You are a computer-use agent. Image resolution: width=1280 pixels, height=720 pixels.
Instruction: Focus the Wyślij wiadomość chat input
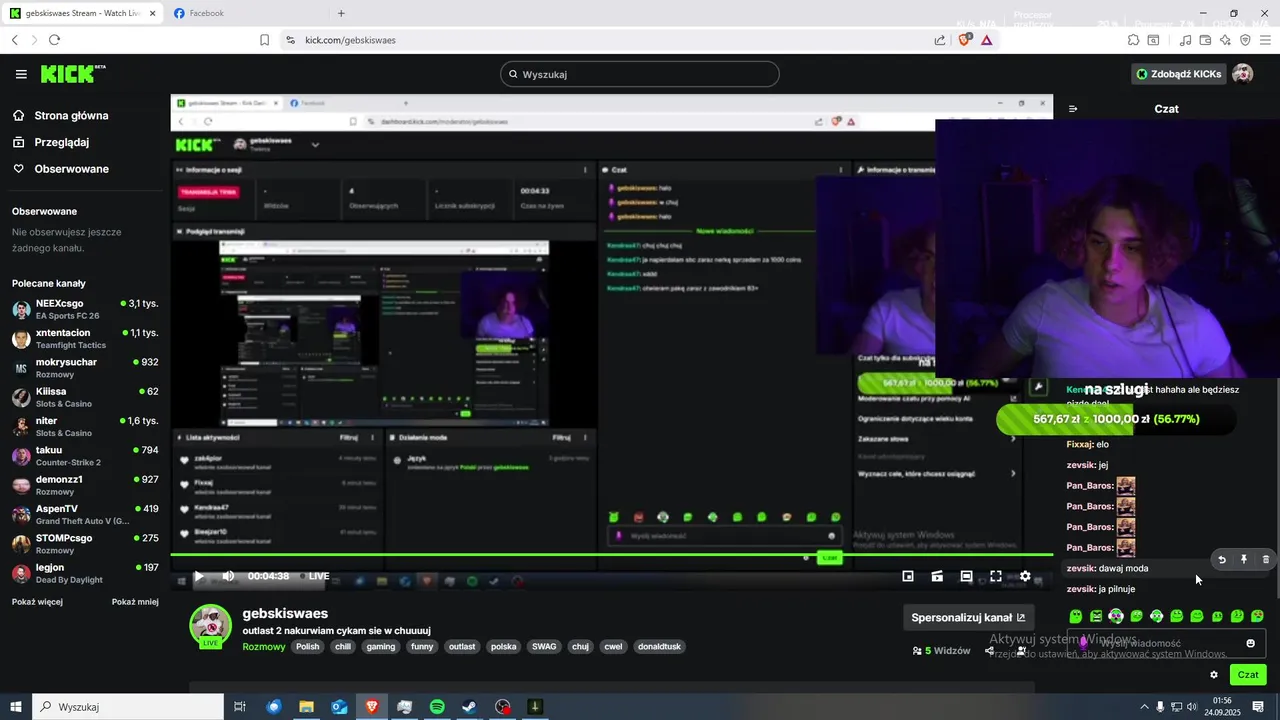(x=1166, y=644)
